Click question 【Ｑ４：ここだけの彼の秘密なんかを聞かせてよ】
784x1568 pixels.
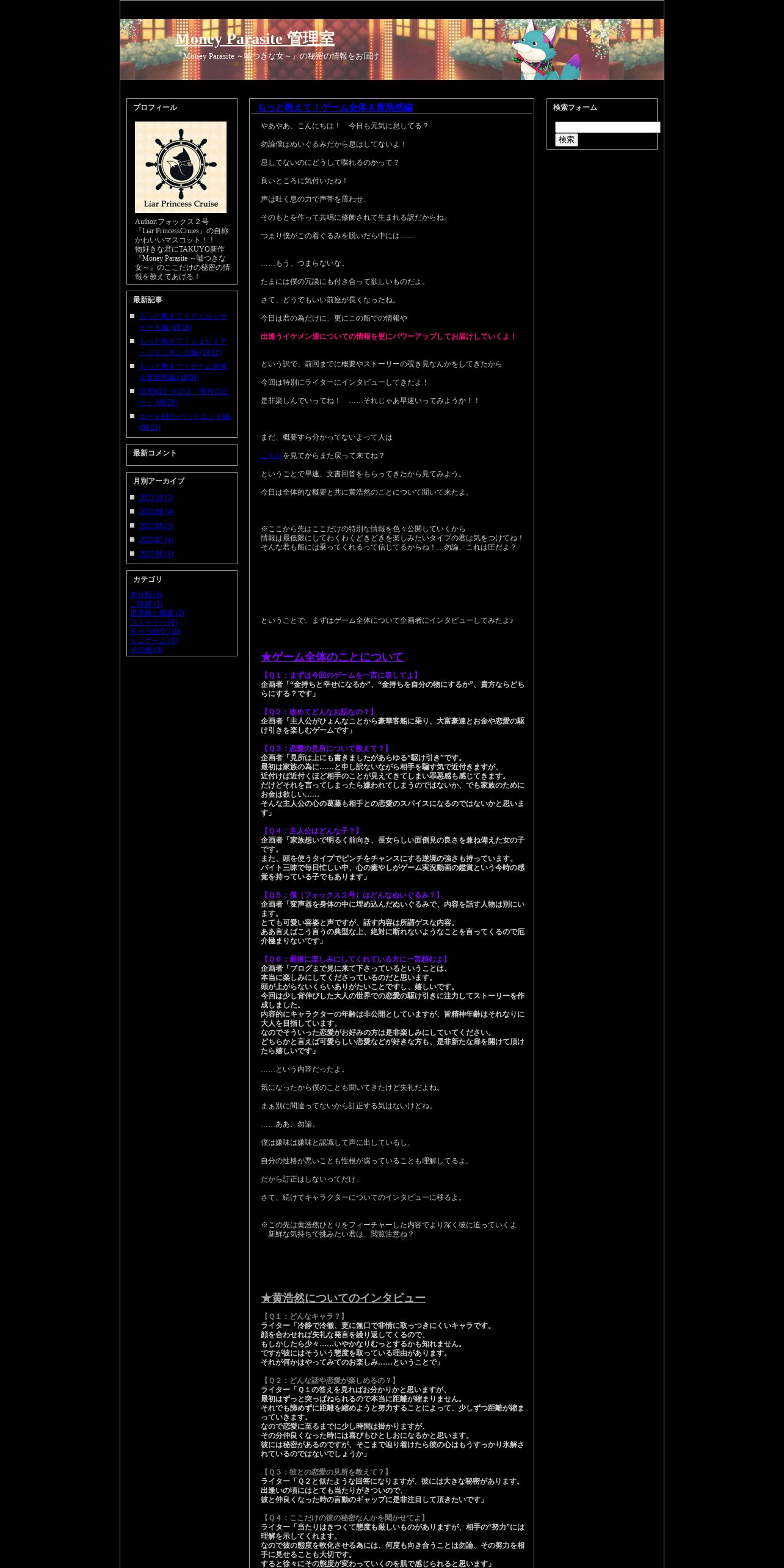[x=344, y=1518]
